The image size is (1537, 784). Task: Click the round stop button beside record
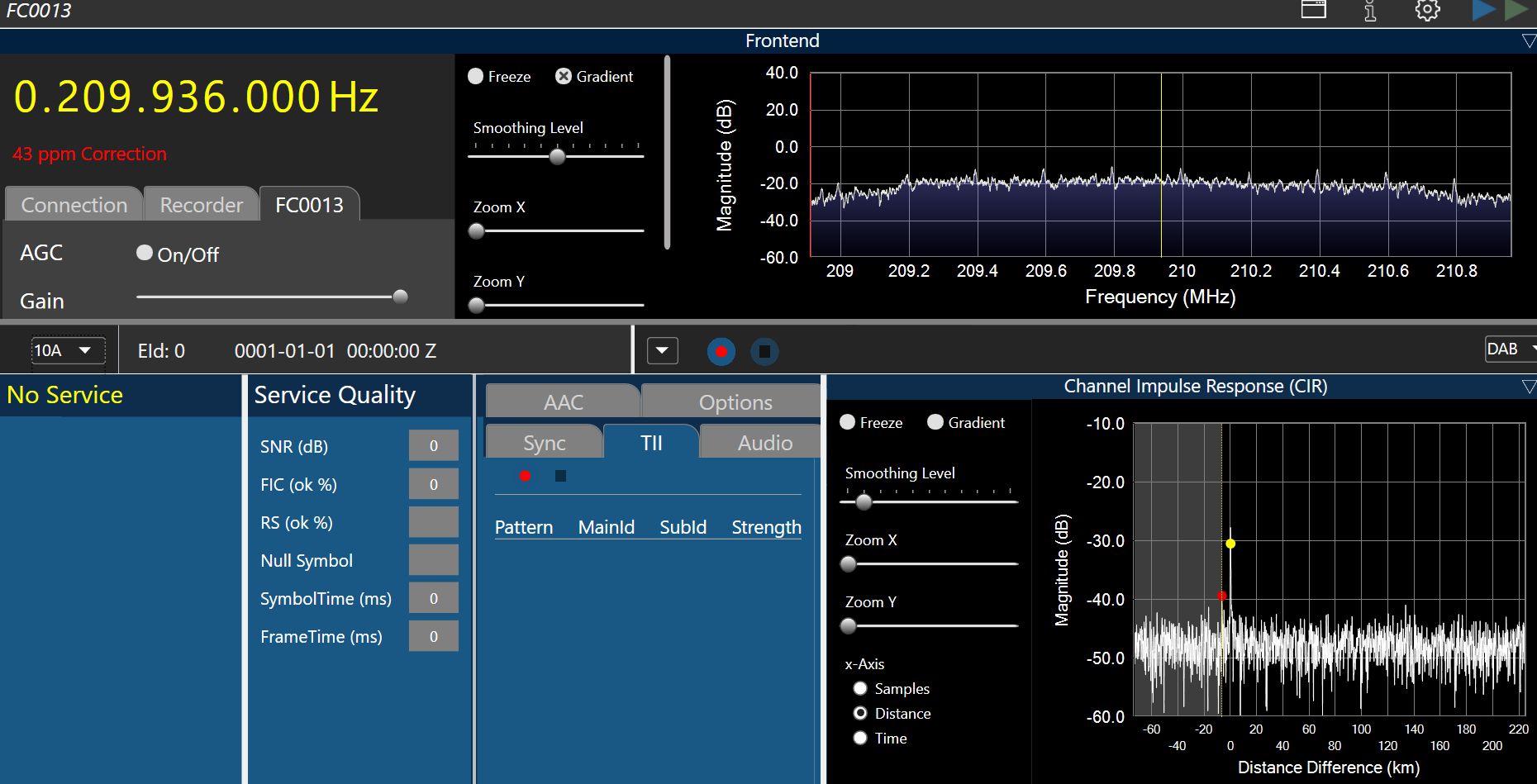(x=764, y=351)
